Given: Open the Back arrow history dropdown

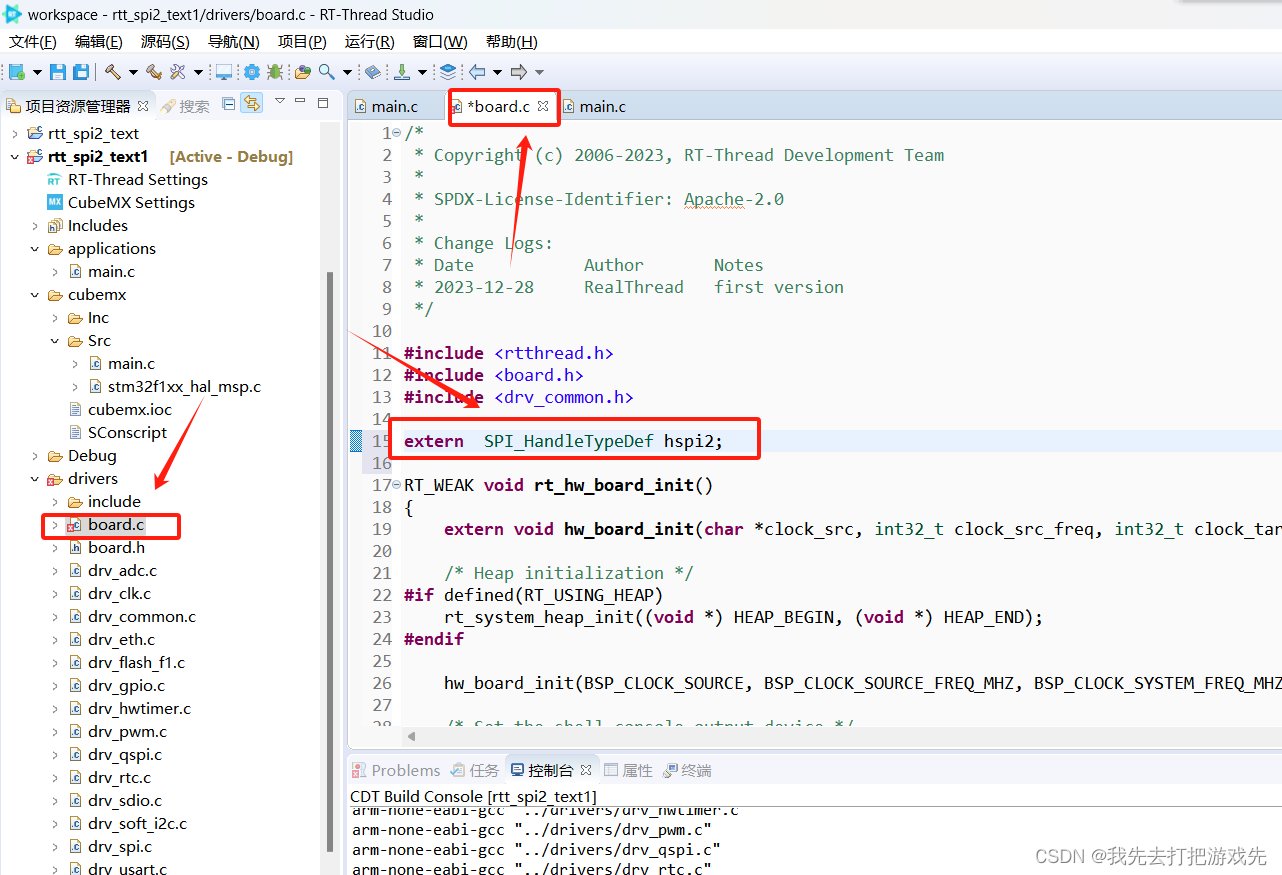Looking at the screenshot, I should [497, 72].
